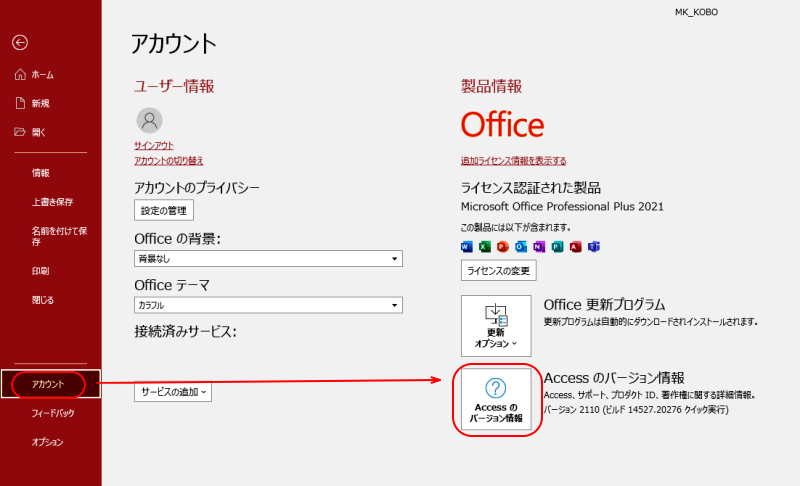Click the Access のバージョン情報 button
This screenshot has width=800, height=486.
tap(496, 399)
